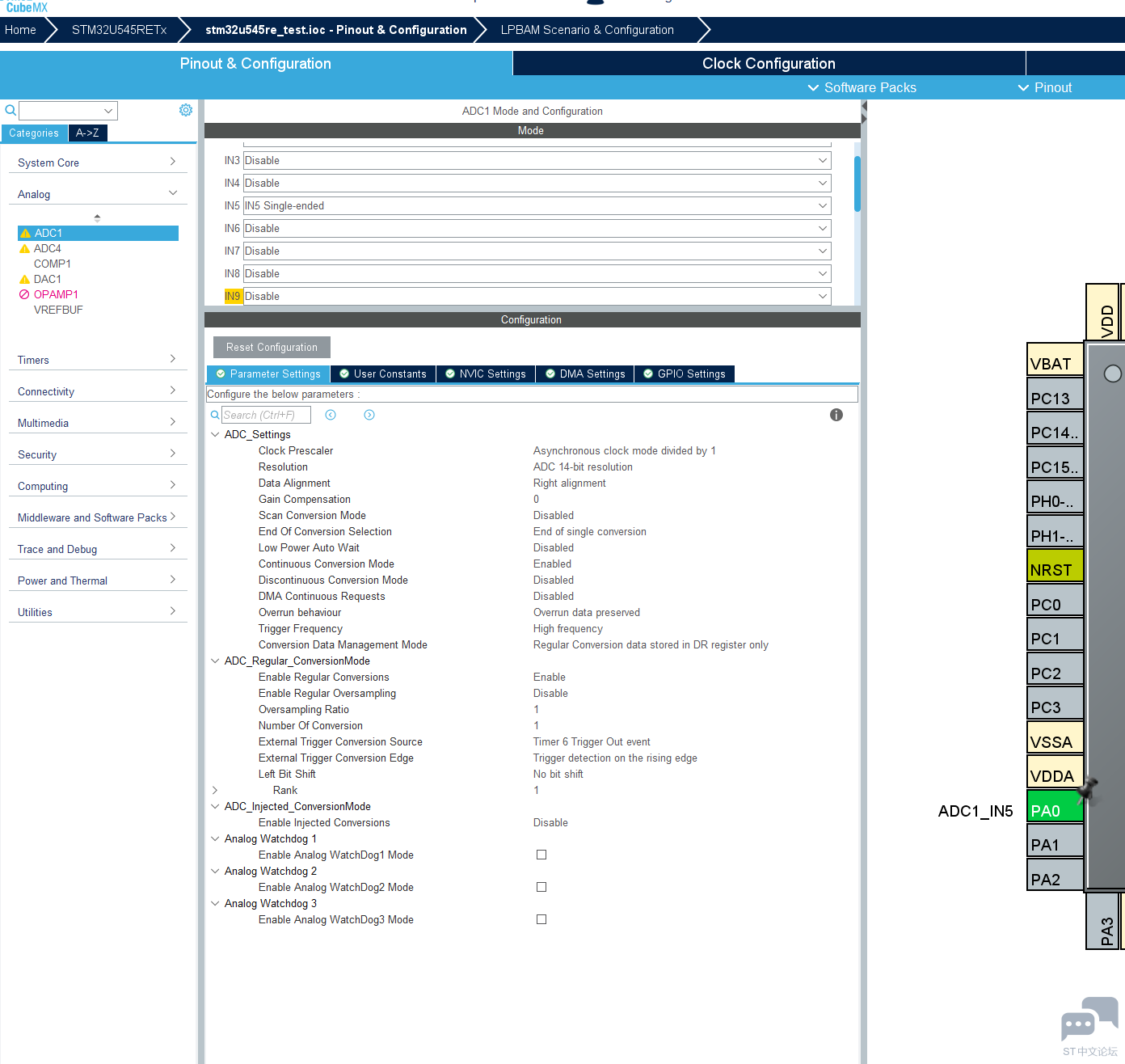The width and height of the screenshot is (1125, 1064).
Task: Open the category search combo box
Action: (69, 111)
